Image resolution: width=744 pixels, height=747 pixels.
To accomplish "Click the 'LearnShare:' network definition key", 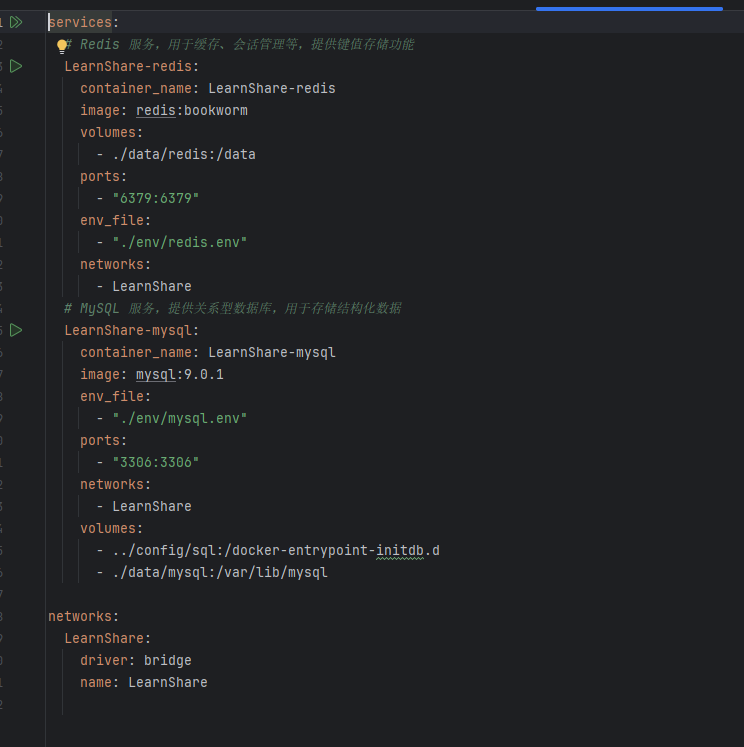I will [x=108, y=638].
